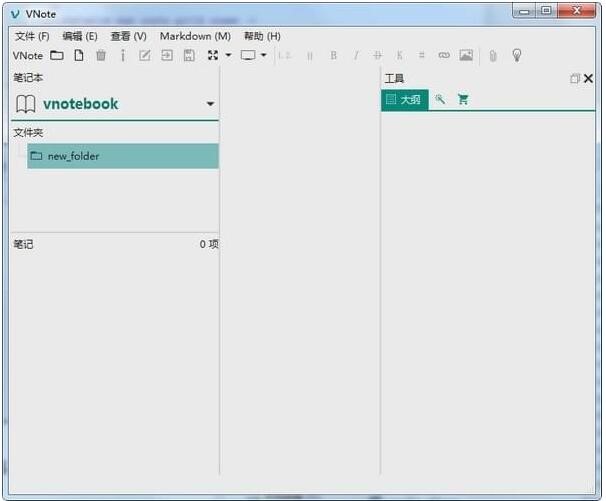Open the vnotebook notebook dropdown
Viewport: 606px width, 501px height.
[x=210, y=104]
